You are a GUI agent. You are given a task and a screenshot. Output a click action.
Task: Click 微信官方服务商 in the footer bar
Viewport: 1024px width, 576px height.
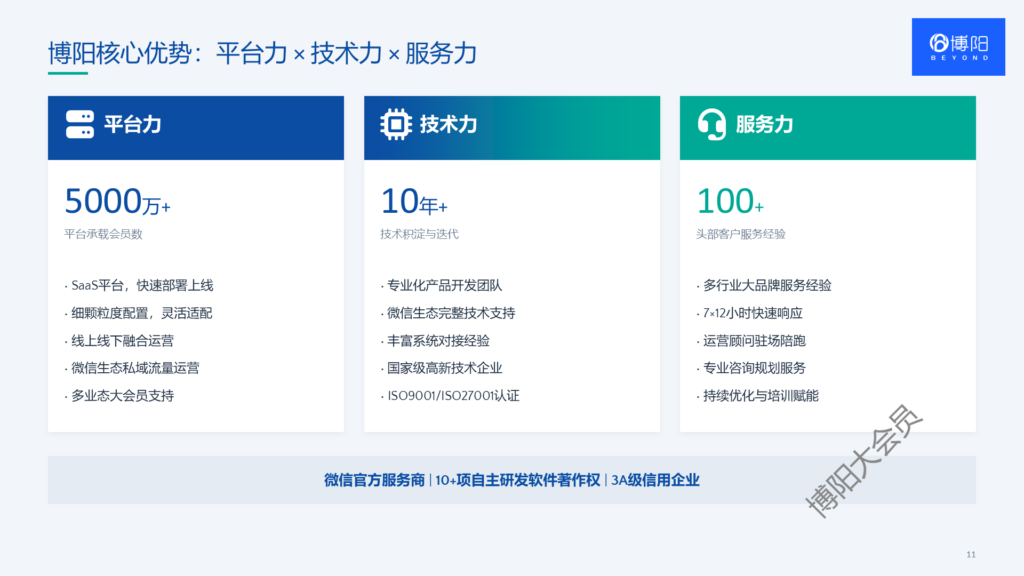[374, 480]
